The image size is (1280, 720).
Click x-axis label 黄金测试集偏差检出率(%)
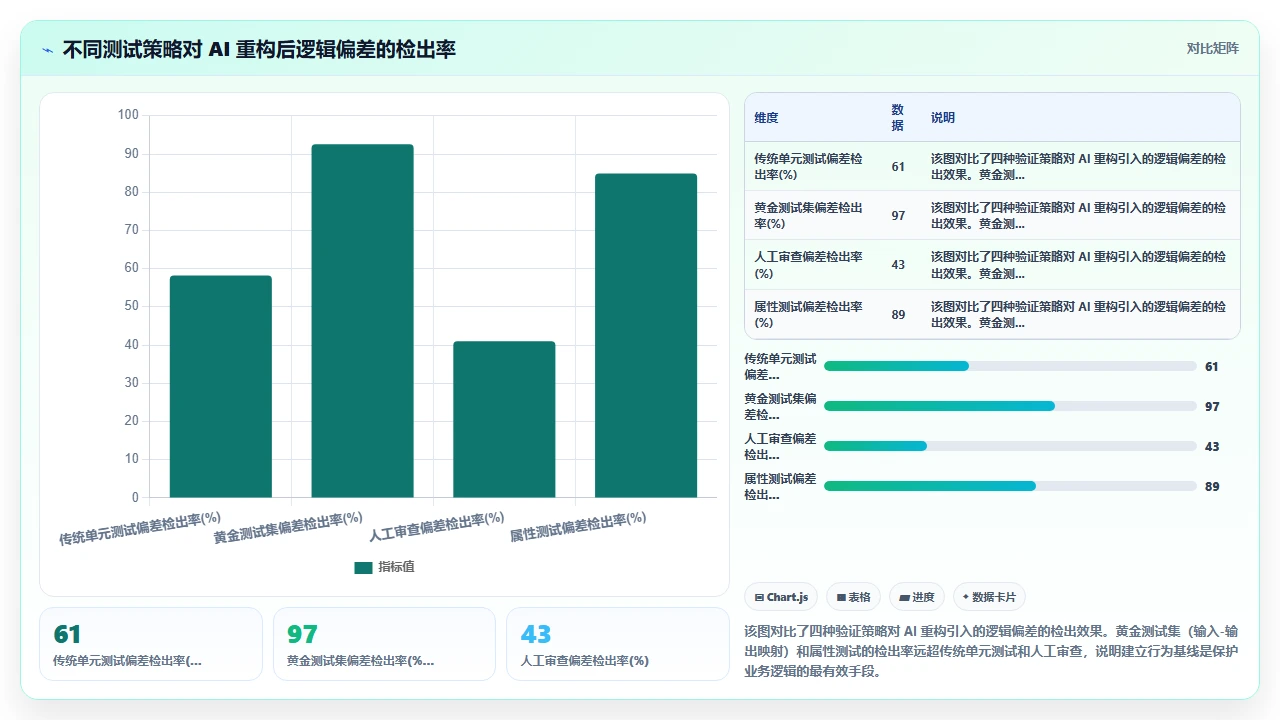[288, 528]
